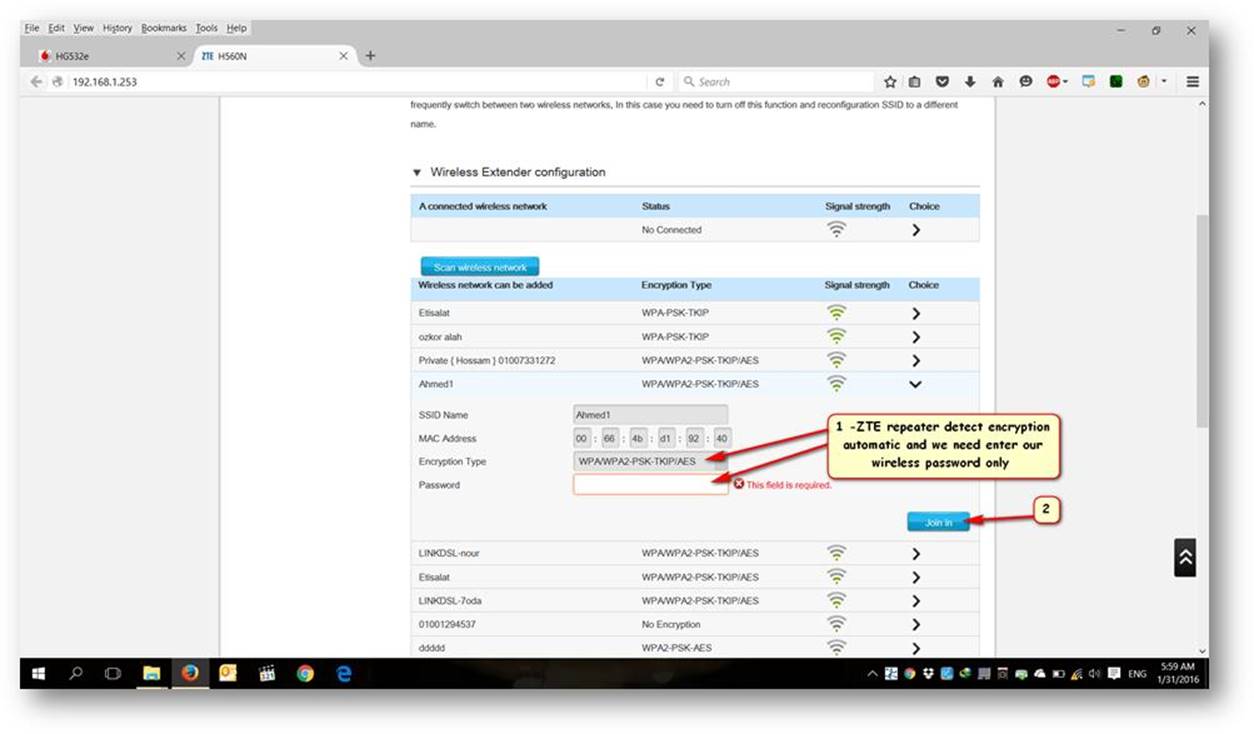The height and width of the screenshot is (734, 1254).
Task: Open the Help menu
Action: [236, 28]
